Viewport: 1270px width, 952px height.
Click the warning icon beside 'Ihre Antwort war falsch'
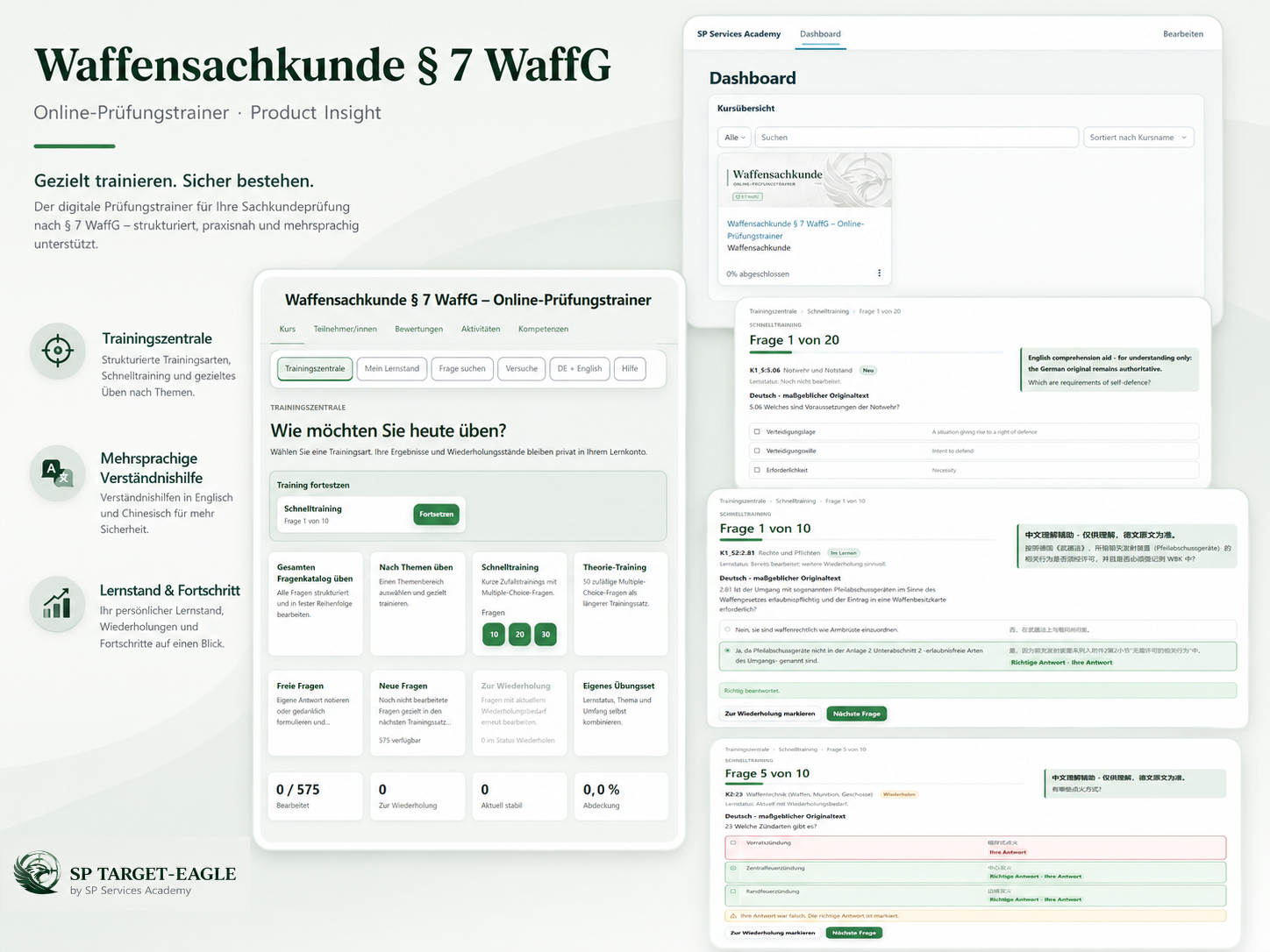pos(733,915)
